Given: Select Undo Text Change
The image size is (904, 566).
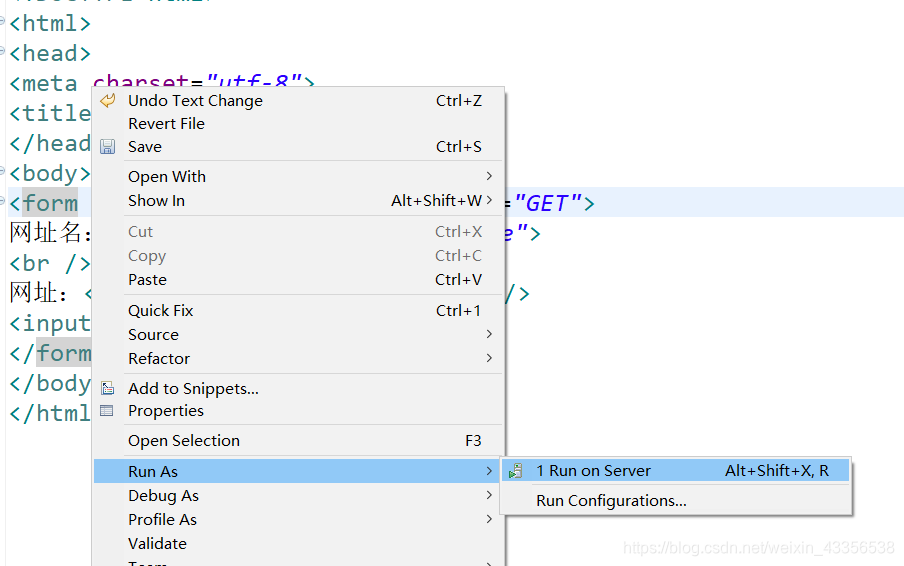Looking at the screenshot, I should (299, 100).
